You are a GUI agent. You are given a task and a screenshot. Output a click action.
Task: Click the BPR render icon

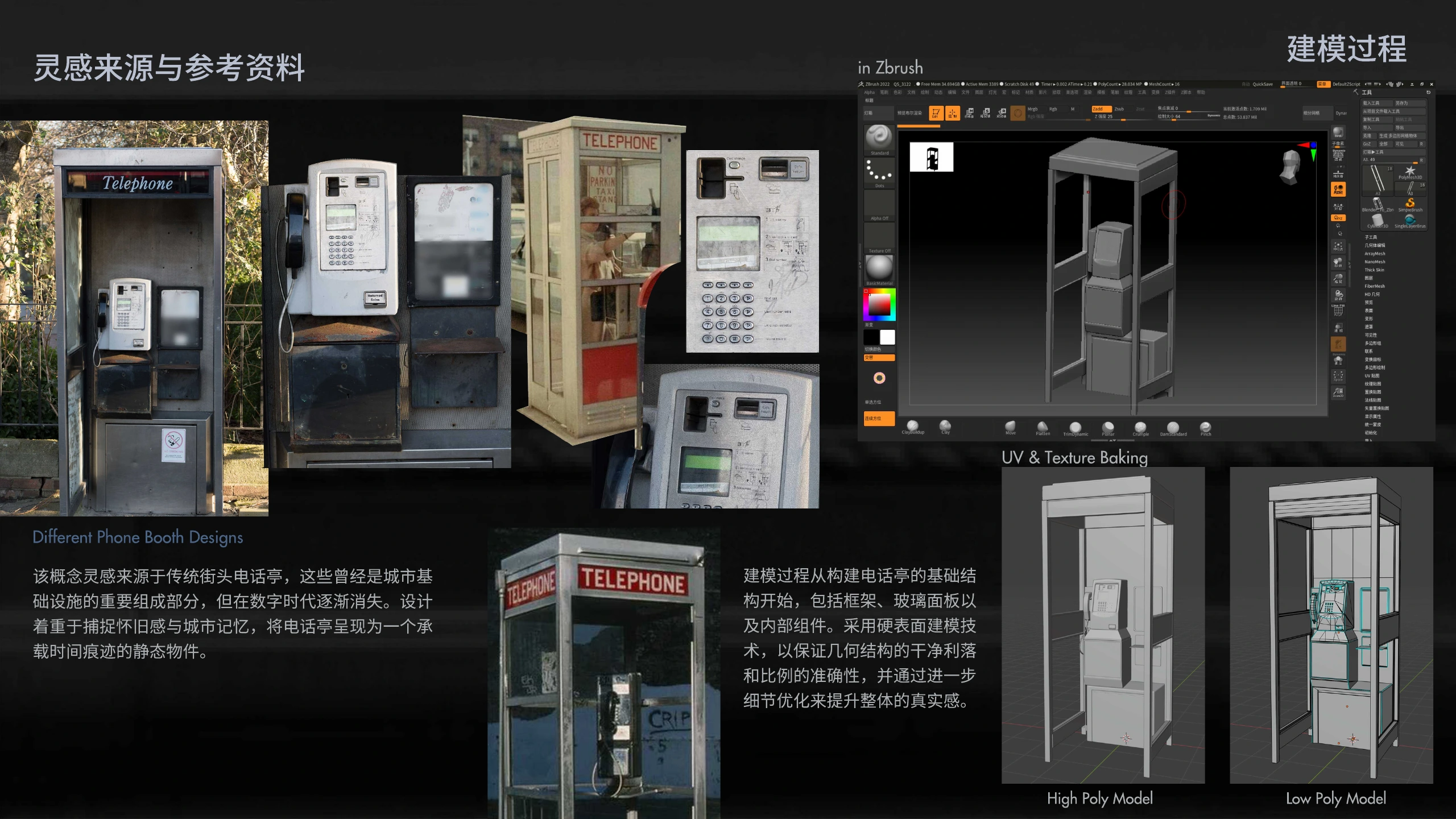coord(1338,133)
